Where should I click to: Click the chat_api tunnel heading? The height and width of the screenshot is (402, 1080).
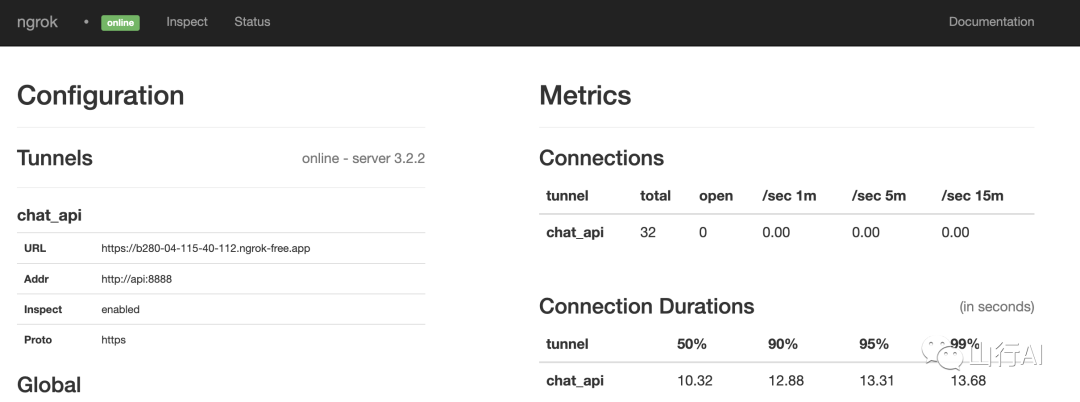coord(49,214)
